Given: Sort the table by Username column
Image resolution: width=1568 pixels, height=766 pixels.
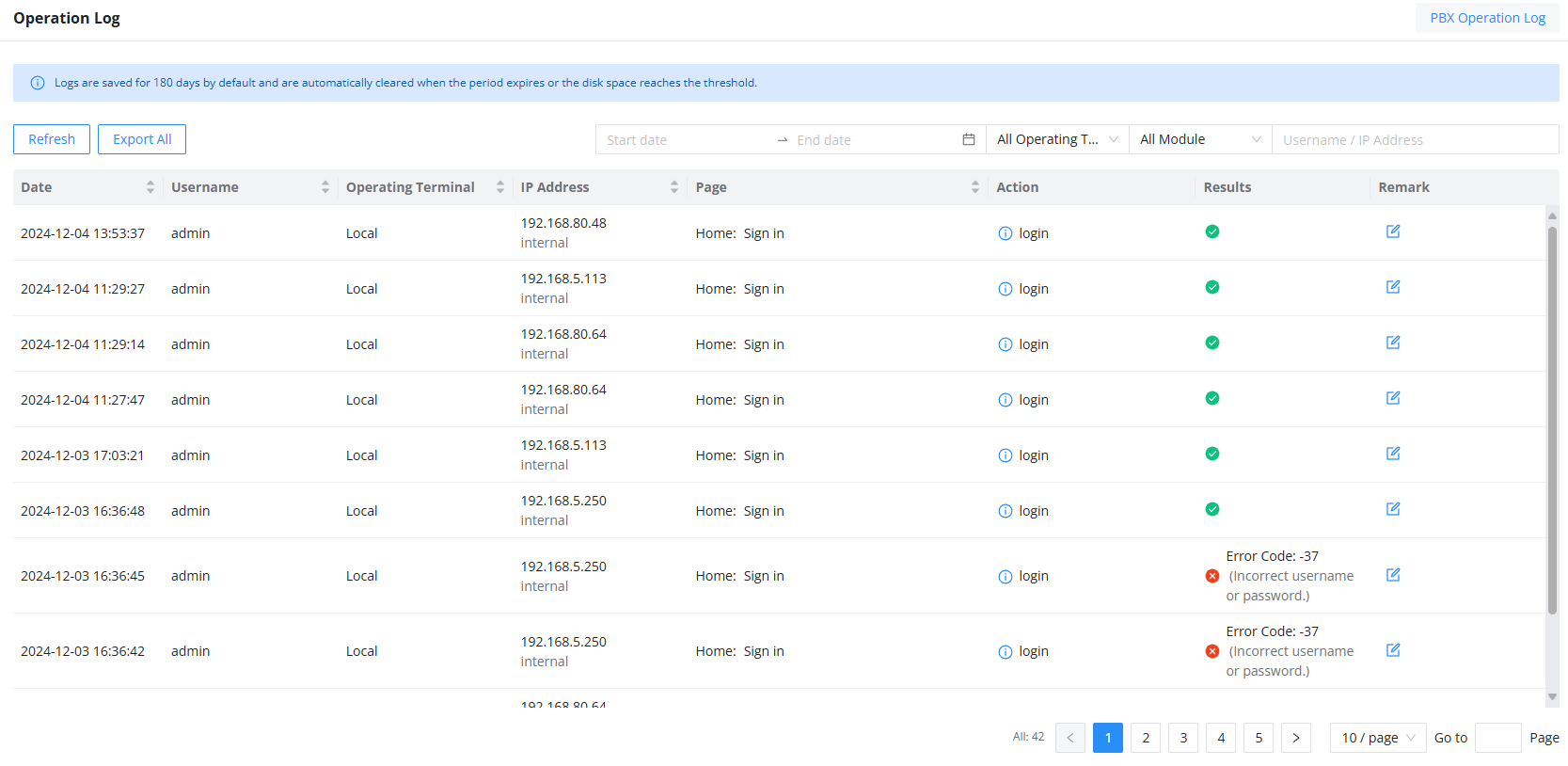Looking at the screenshot, I should click(325, 187).
